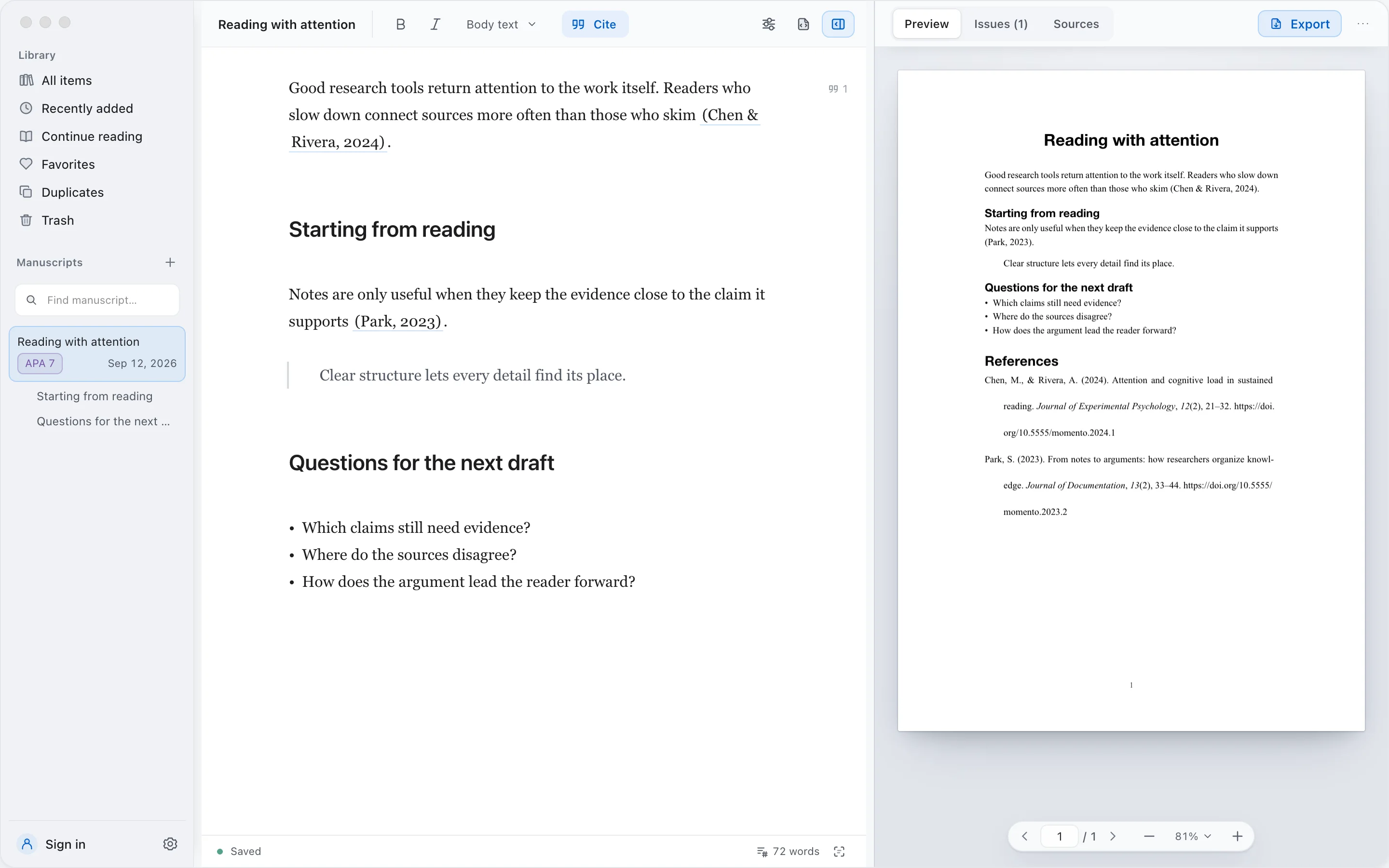The image size is (1389, 868).
Task: Toggle focus mode icon in the status bar
Action: tap(839, 851)
